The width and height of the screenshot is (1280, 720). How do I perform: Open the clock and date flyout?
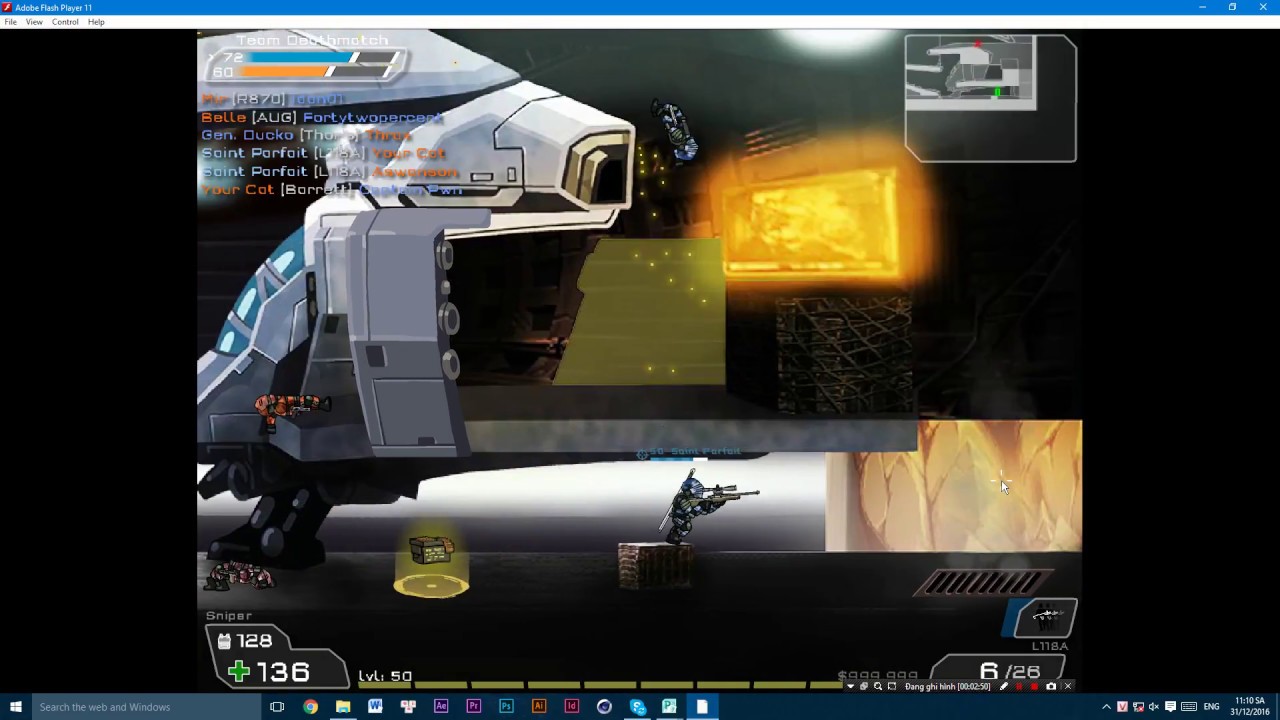pos(1250,707)
